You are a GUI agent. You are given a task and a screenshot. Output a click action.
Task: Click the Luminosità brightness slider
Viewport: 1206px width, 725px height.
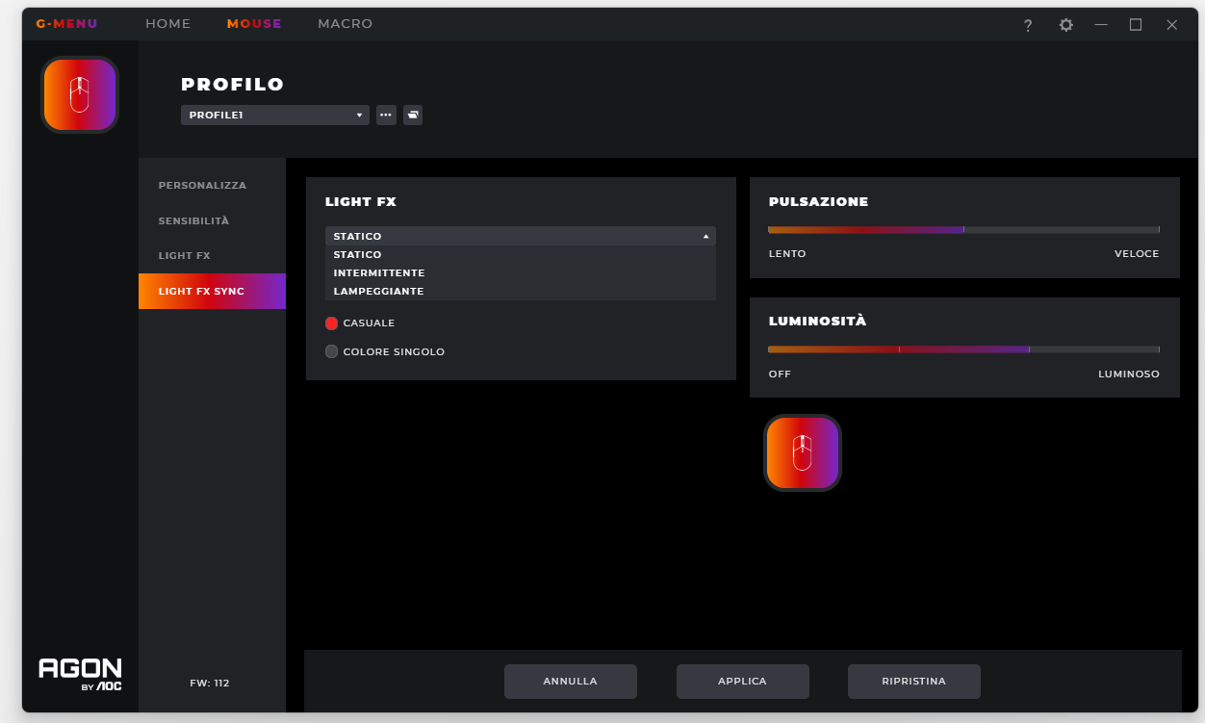964,349
